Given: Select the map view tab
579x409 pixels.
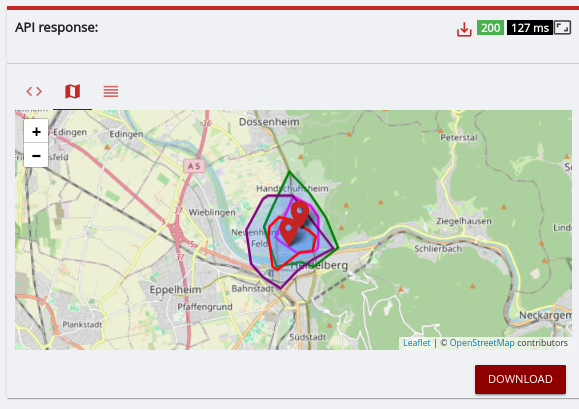Looking at the screenshot, I should (72, 91).
